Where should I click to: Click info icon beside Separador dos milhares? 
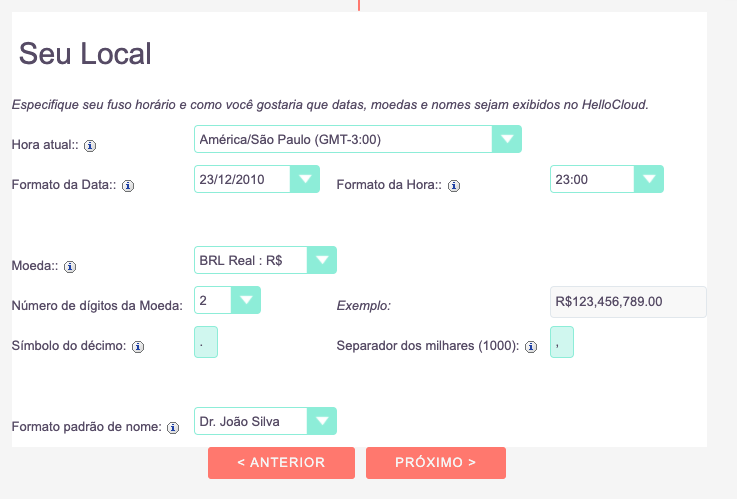click(531, 347)
